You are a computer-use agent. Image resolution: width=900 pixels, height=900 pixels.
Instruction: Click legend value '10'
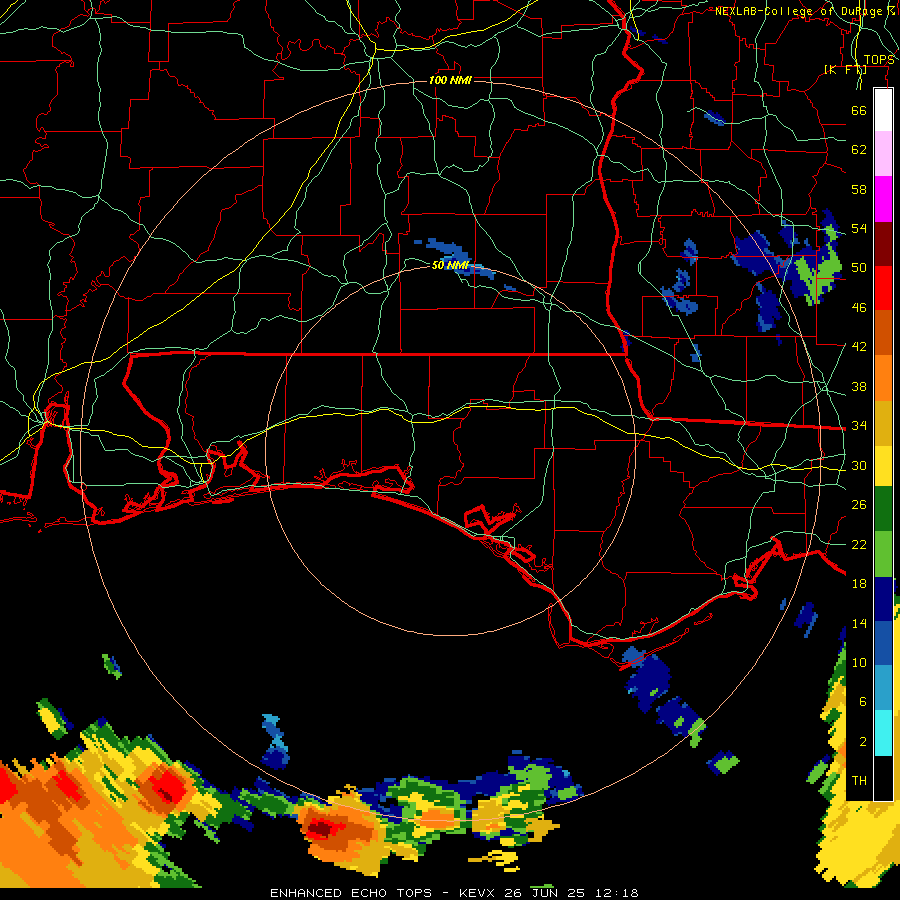click(x=859, y=663)
